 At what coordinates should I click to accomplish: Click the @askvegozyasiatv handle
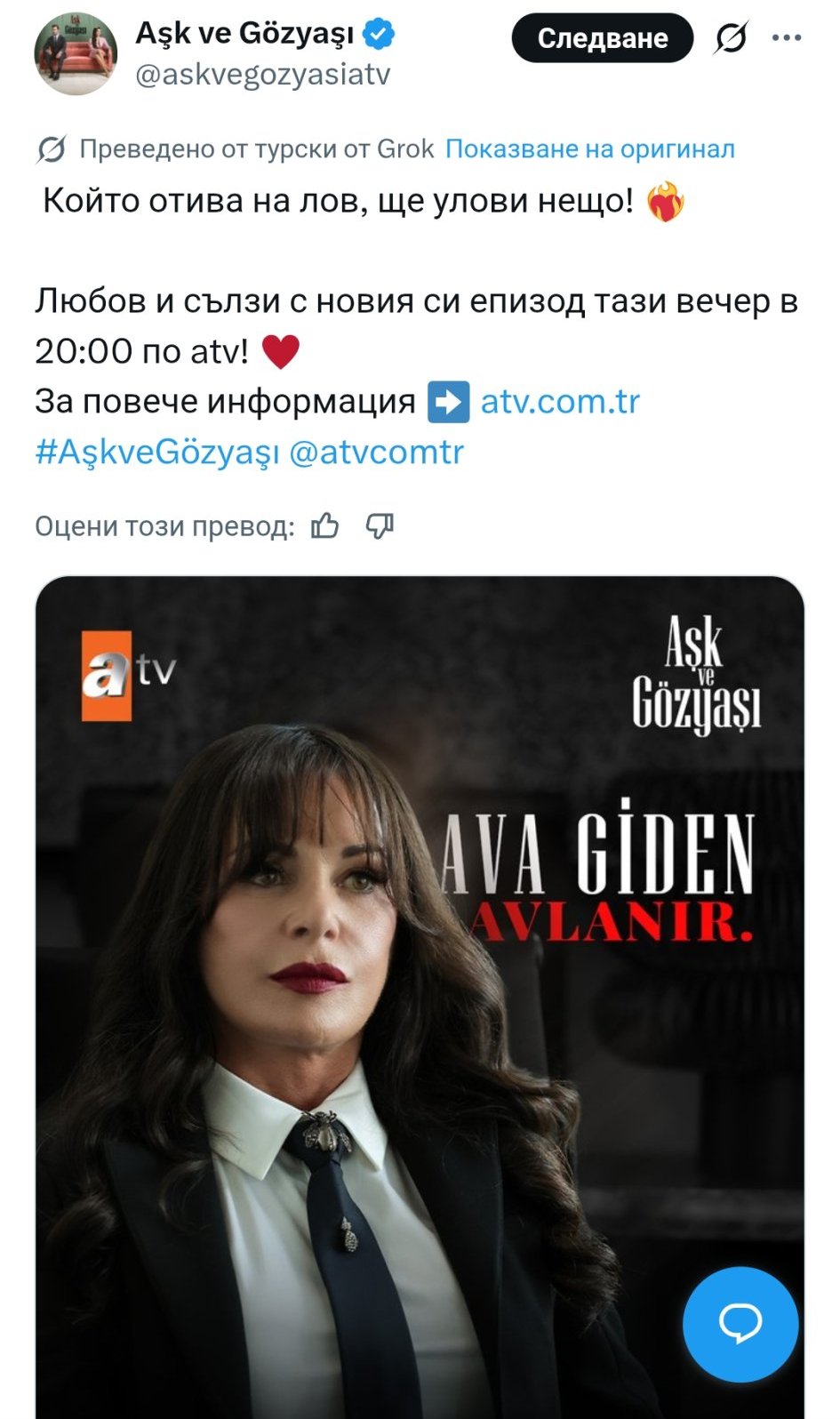[263, 75]
